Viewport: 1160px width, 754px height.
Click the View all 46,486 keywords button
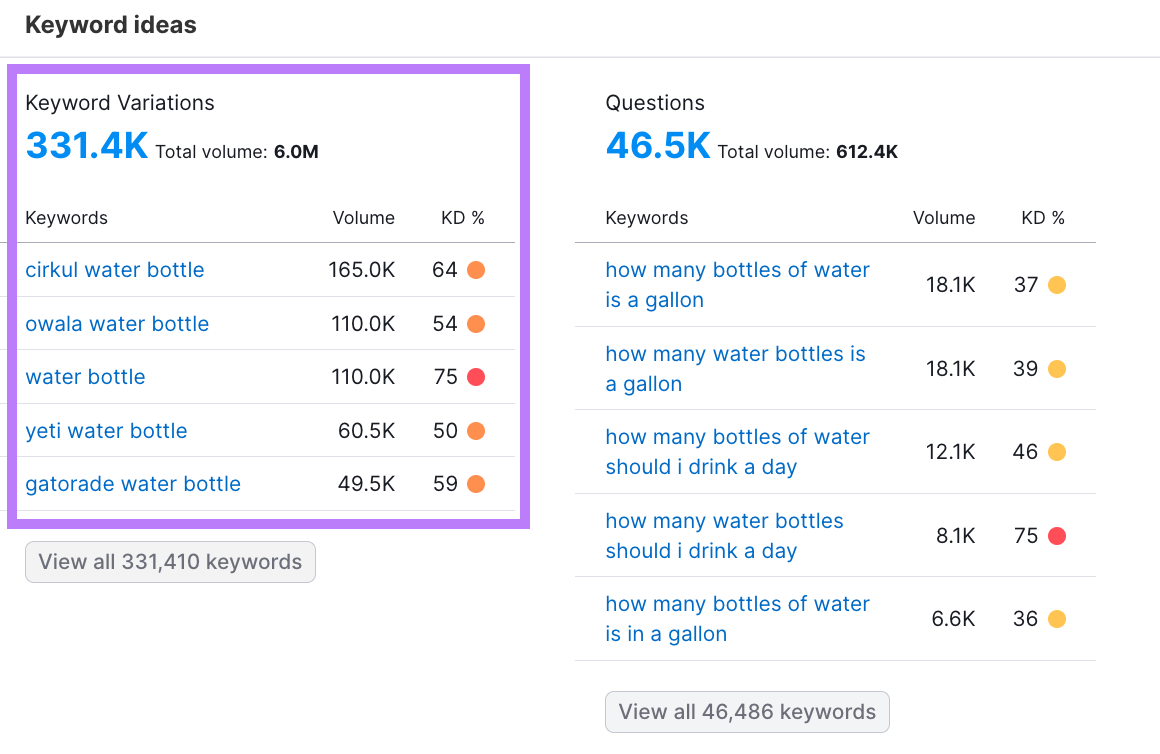(x=747, y=712)
